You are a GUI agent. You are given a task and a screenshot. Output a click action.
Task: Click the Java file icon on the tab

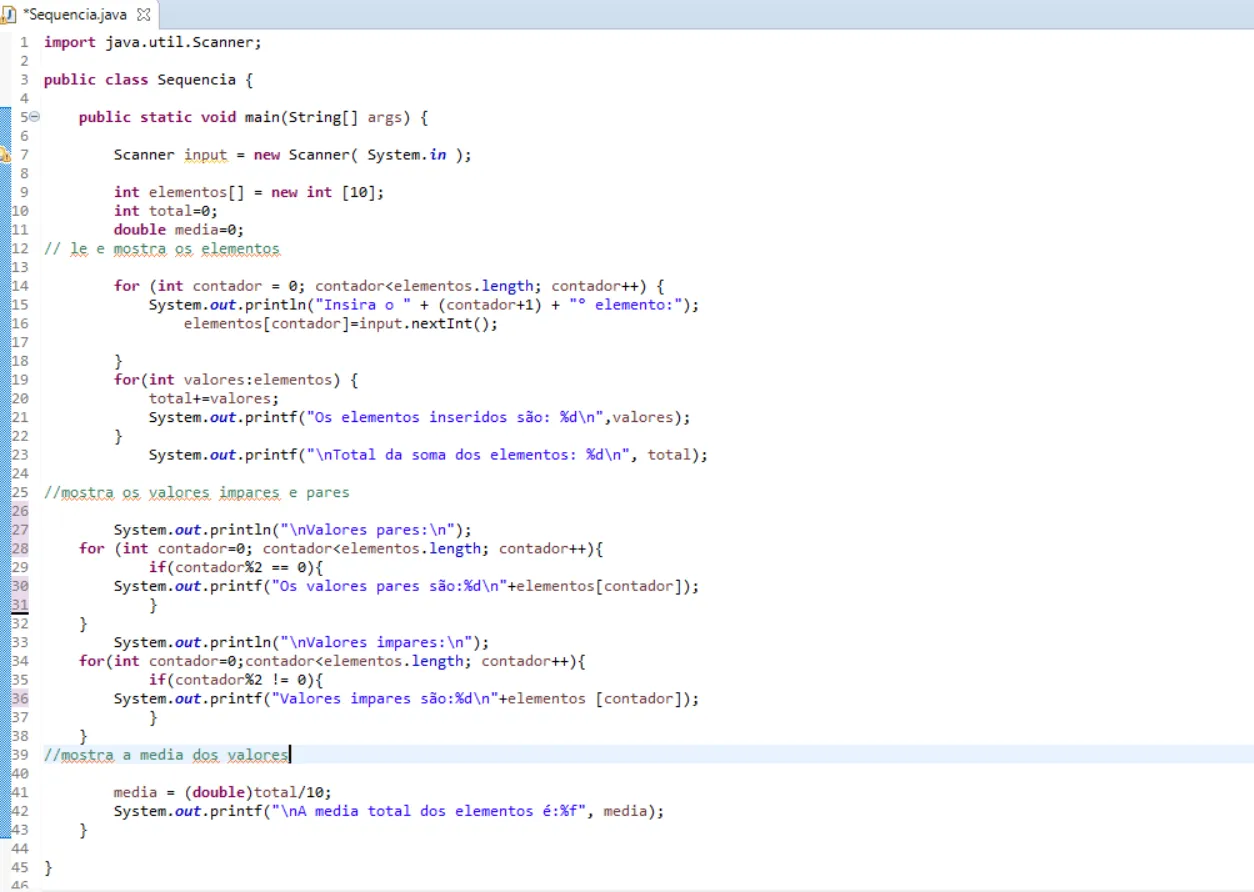tap(10, 15)
